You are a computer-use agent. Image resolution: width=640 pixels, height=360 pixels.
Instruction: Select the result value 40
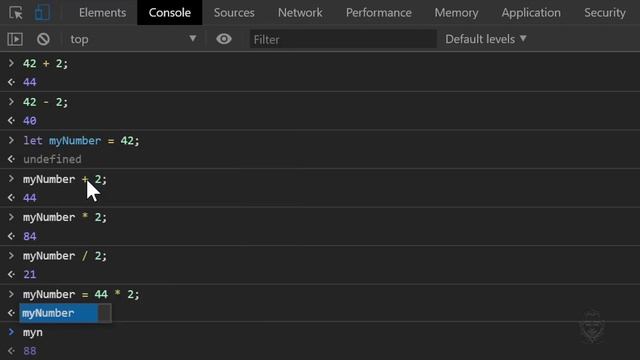tap(30, 121)
